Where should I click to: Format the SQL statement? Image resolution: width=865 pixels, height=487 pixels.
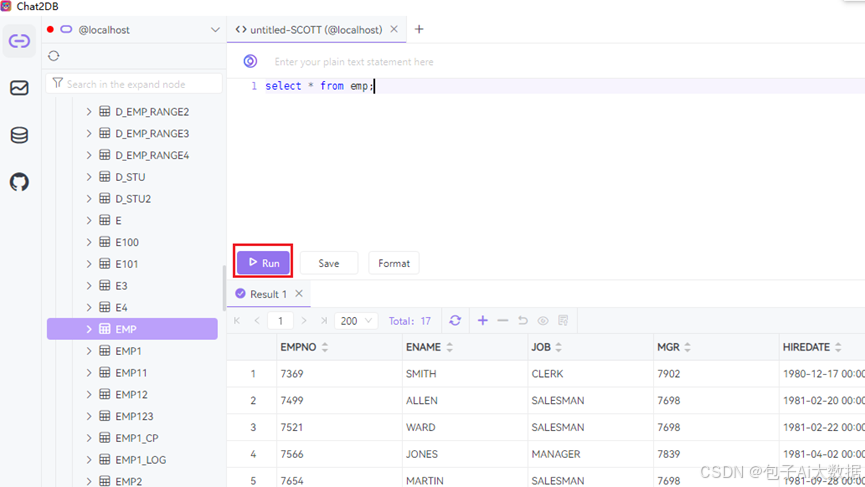[394, 263]
